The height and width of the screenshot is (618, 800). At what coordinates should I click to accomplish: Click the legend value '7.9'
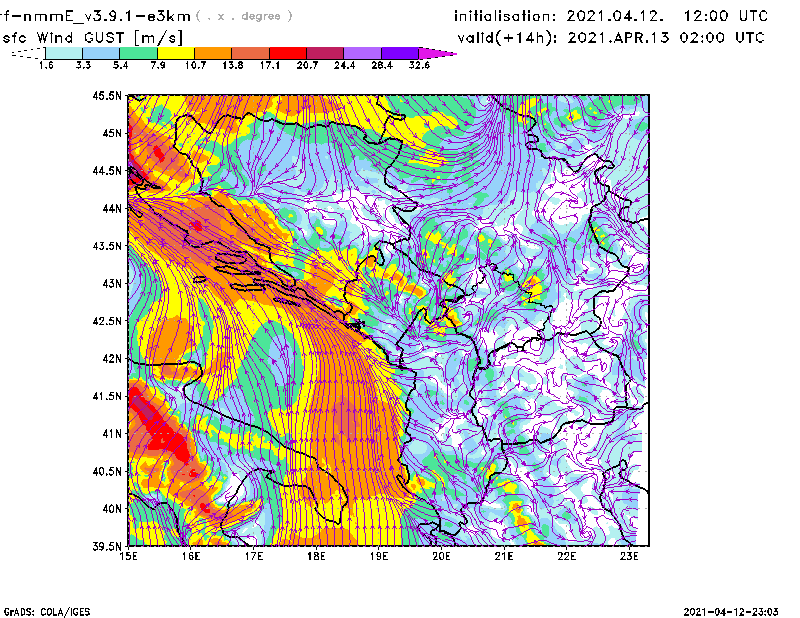pyautogui.click(x=158, y=65)
